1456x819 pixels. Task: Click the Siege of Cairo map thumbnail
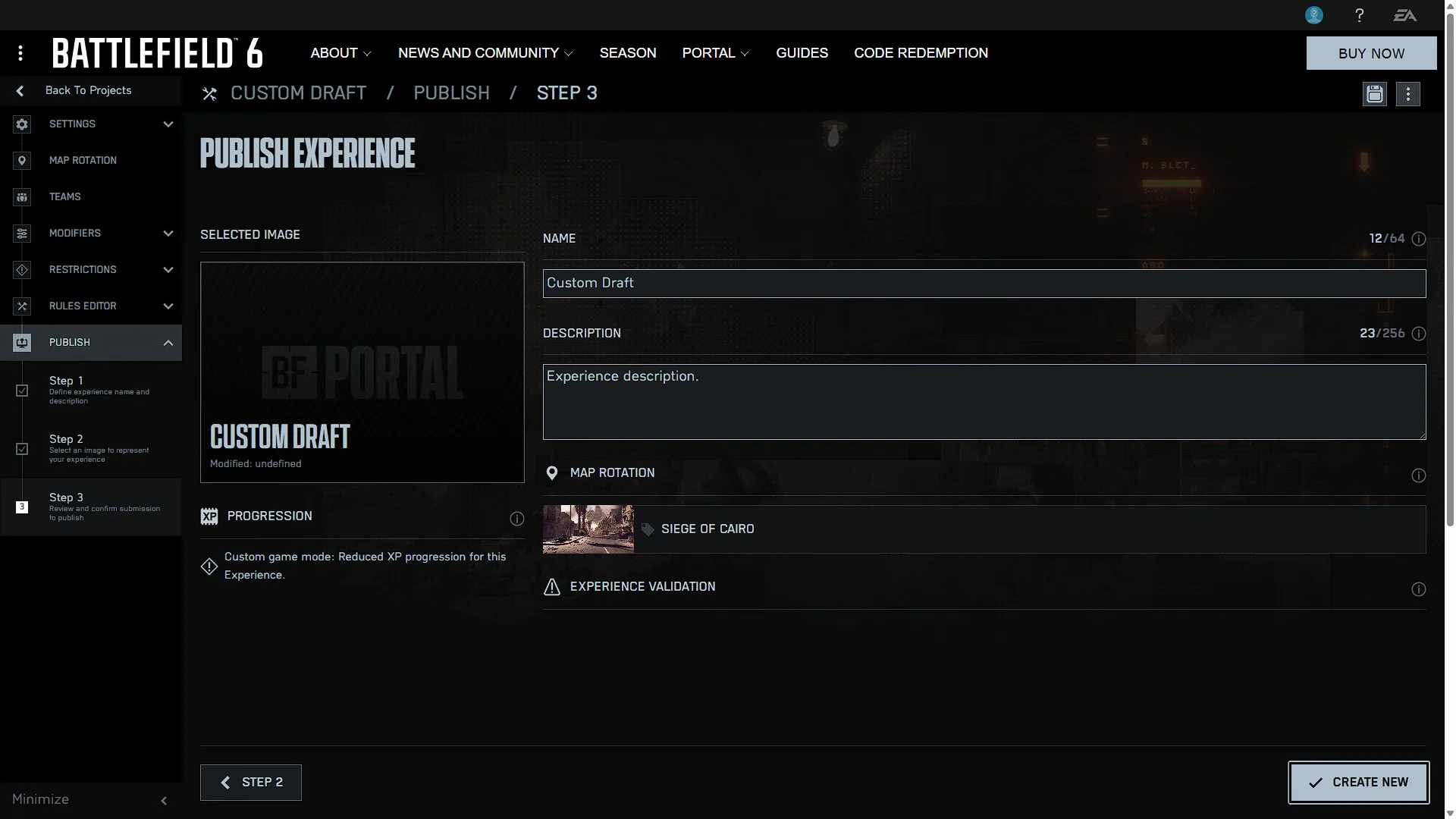pyautogui.click(x=588, y=529)
